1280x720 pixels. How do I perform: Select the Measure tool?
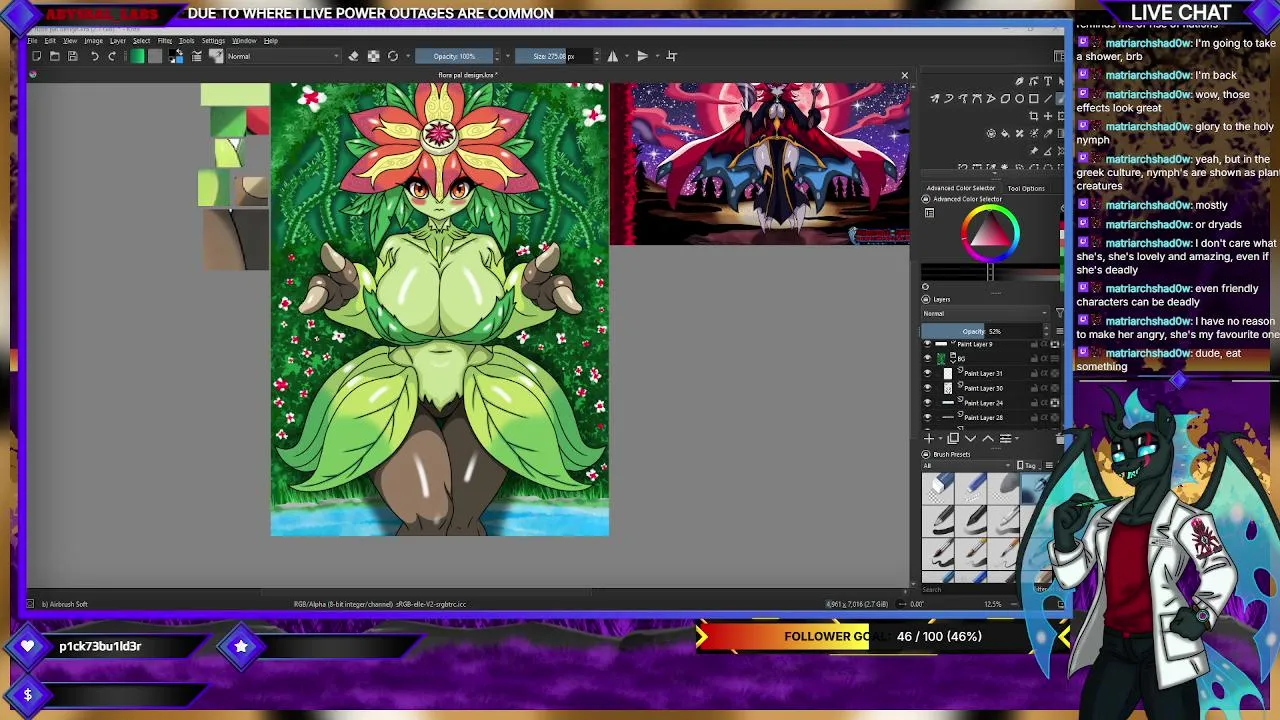click(x=1047, y=151)
